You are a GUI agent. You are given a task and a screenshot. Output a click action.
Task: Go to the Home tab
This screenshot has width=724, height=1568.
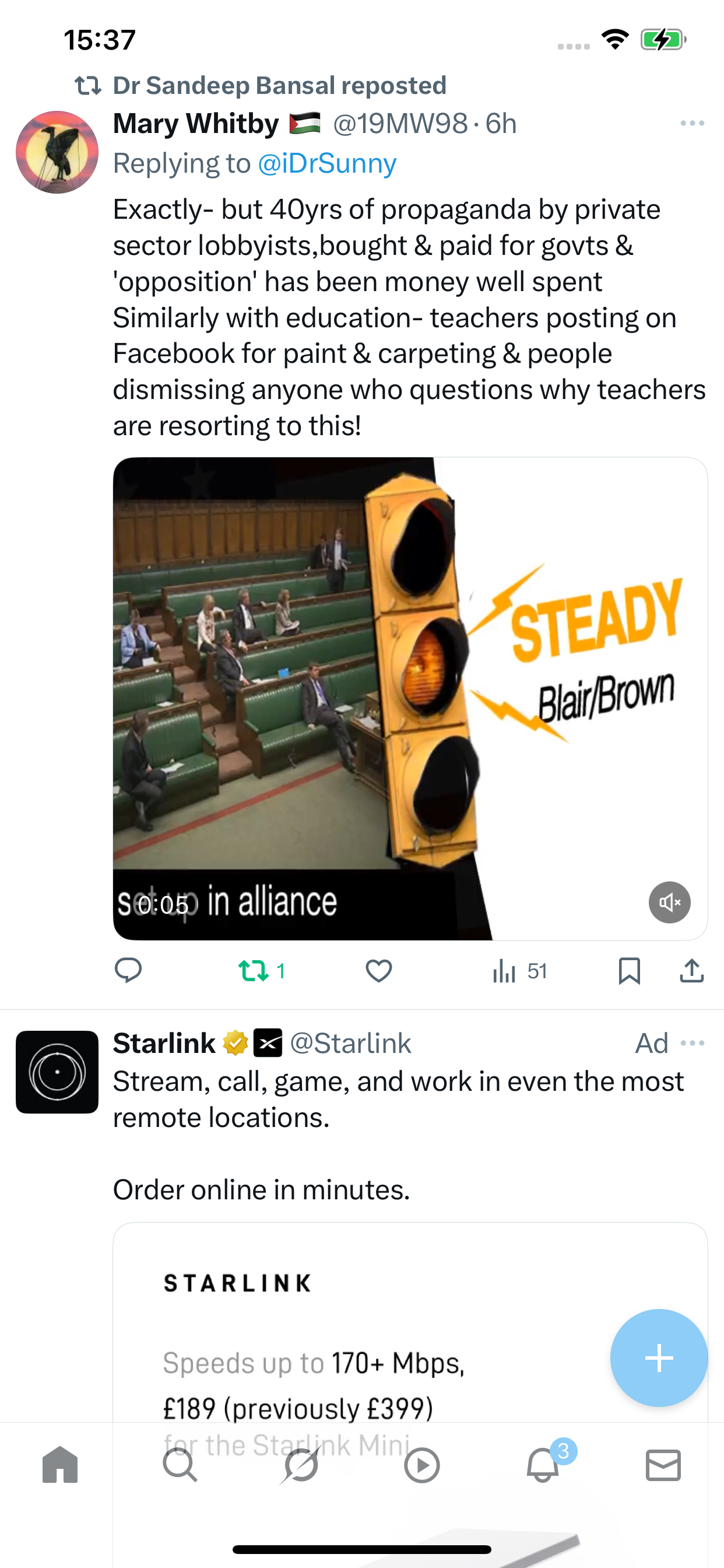click(60, 1465)
